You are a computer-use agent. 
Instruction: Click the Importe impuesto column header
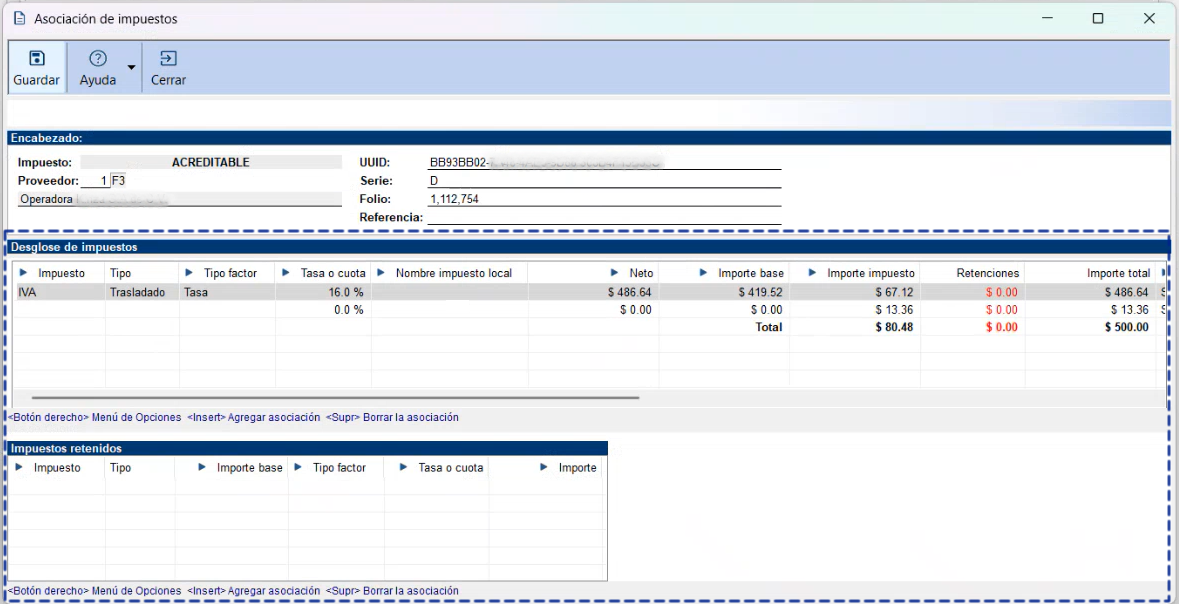point(870,273)
